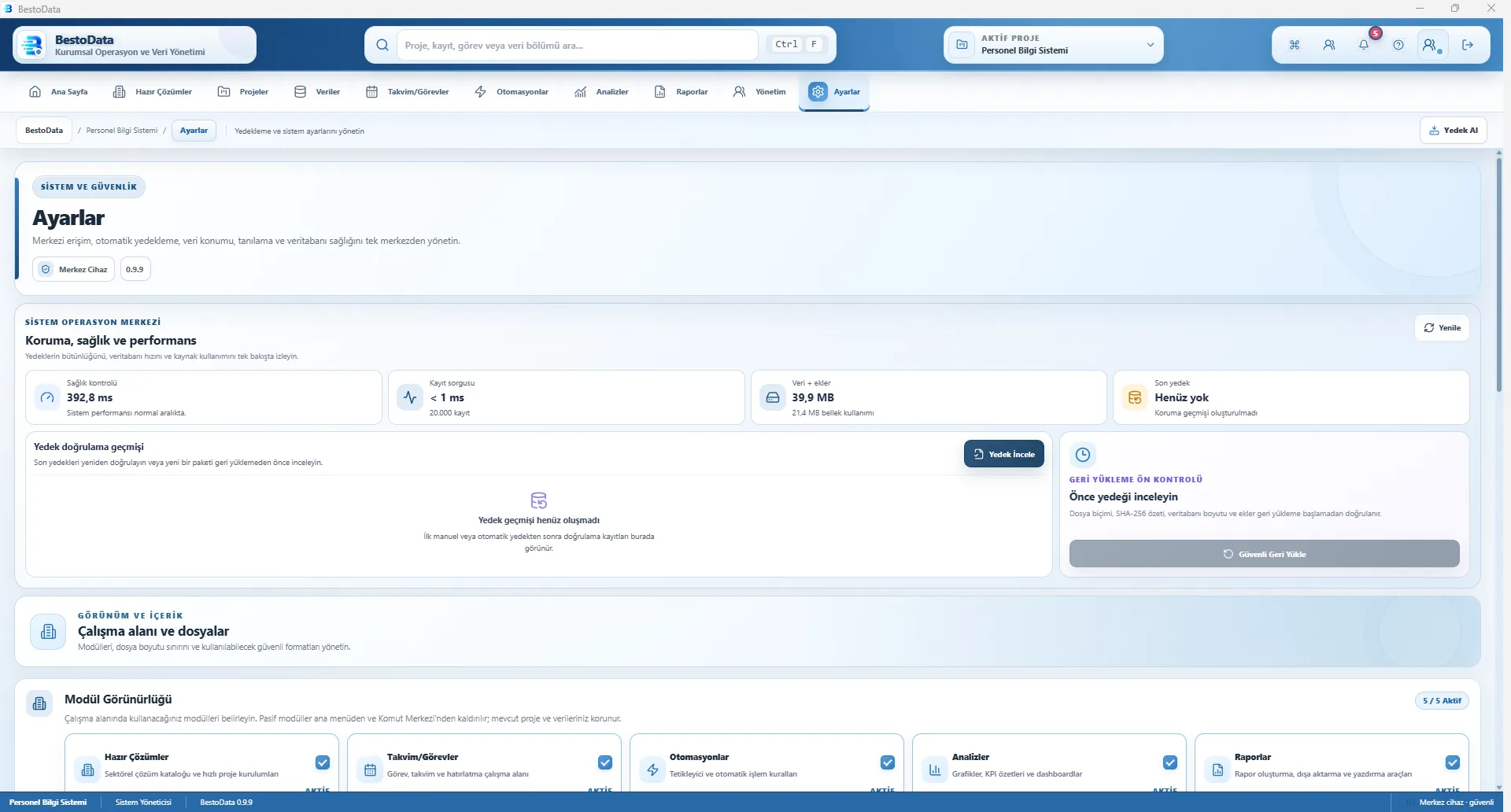The height and width of the screenshot is (812, 1511).
Task: Click the Güvenli Geri Yükle button
Action: pyautogui.click(x=1264, y=554)
